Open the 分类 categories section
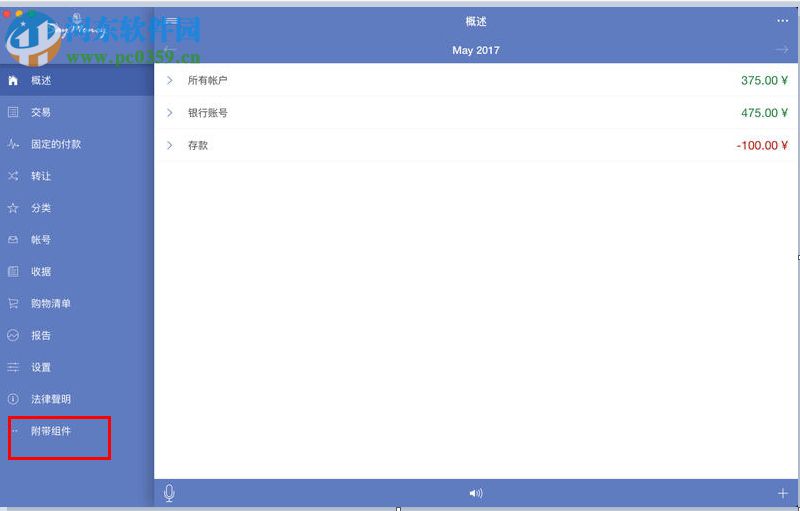 (77, 208)
